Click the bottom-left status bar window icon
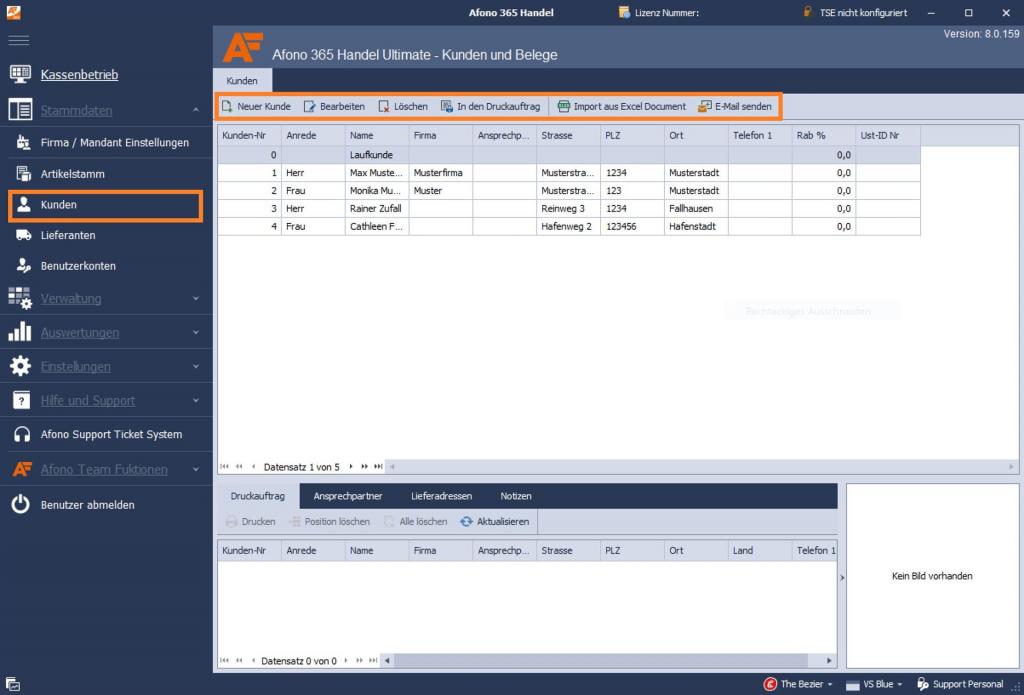1024x695 pixels. [13, 685]
